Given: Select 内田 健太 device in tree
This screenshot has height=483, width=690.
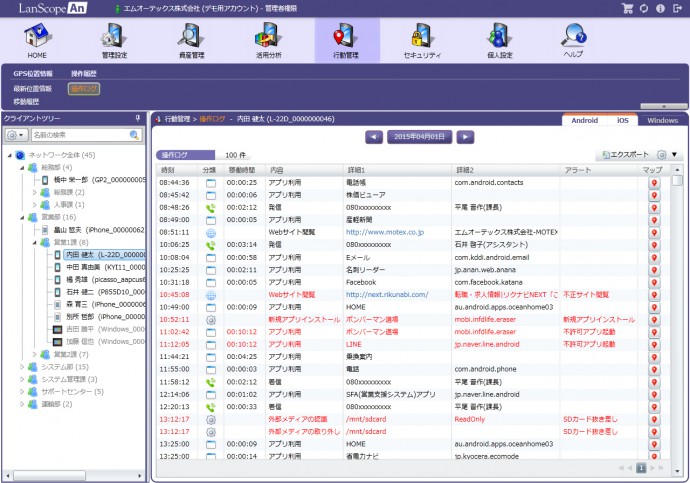Looking at the screenshot, I should (x=106, y=255).
